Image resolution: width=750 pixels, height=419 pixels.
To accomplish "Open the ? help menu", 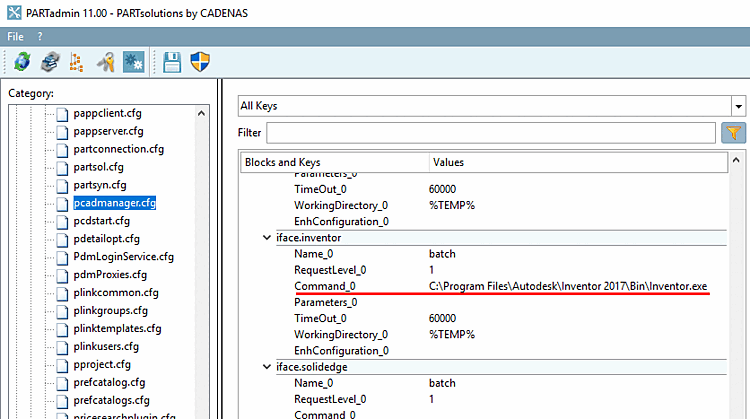I will [x=40, y=36].
